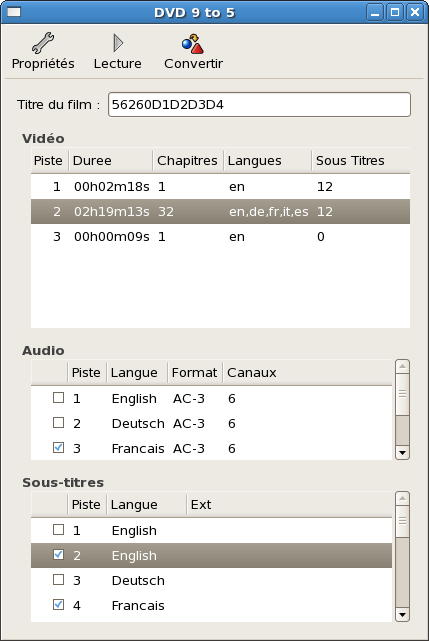Enable the Deutsch audio track checkbox

[58, 422]
